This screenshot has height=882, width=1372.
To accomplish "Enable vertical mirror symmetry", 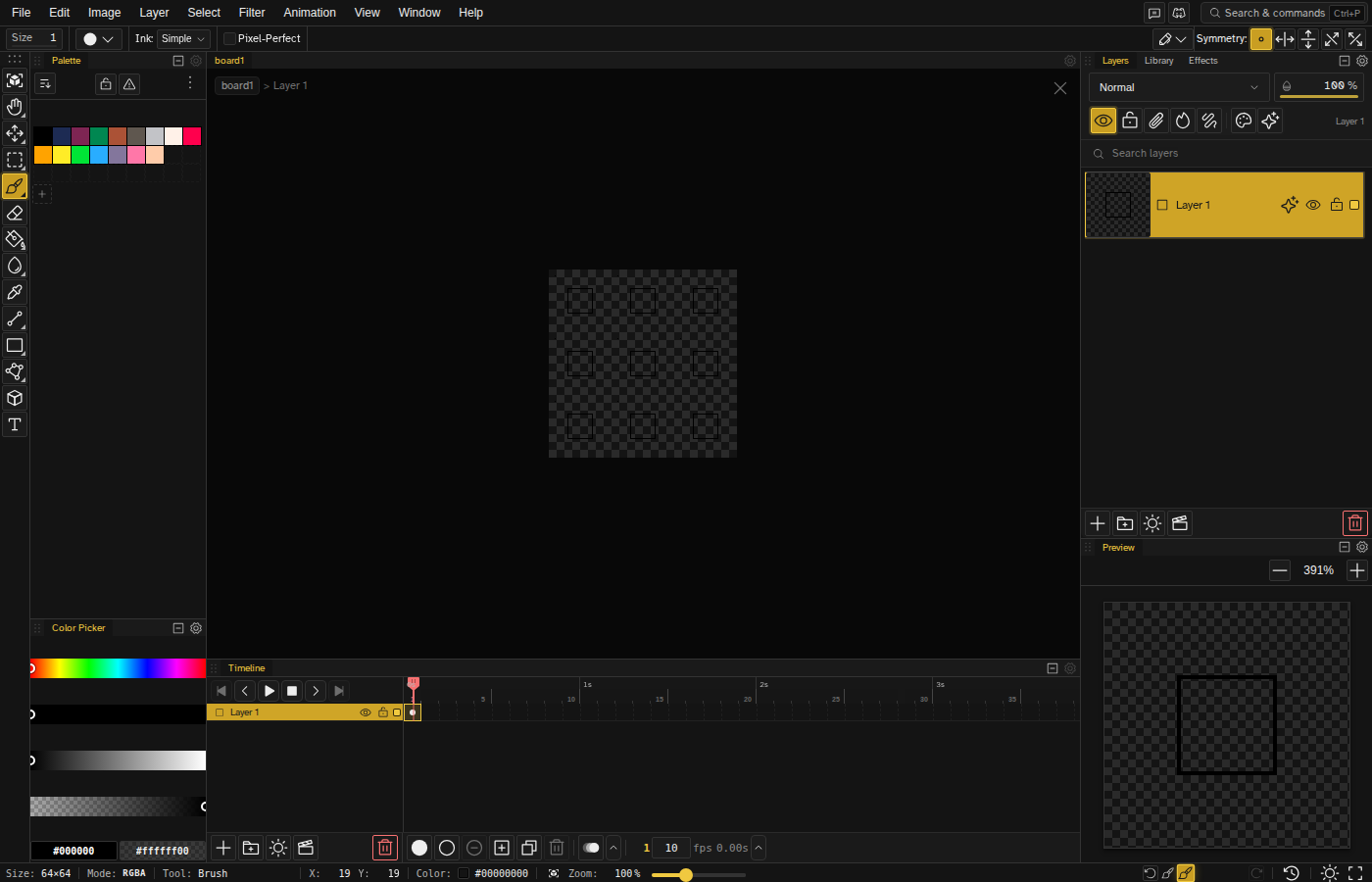I will [x=1308, y=39].
